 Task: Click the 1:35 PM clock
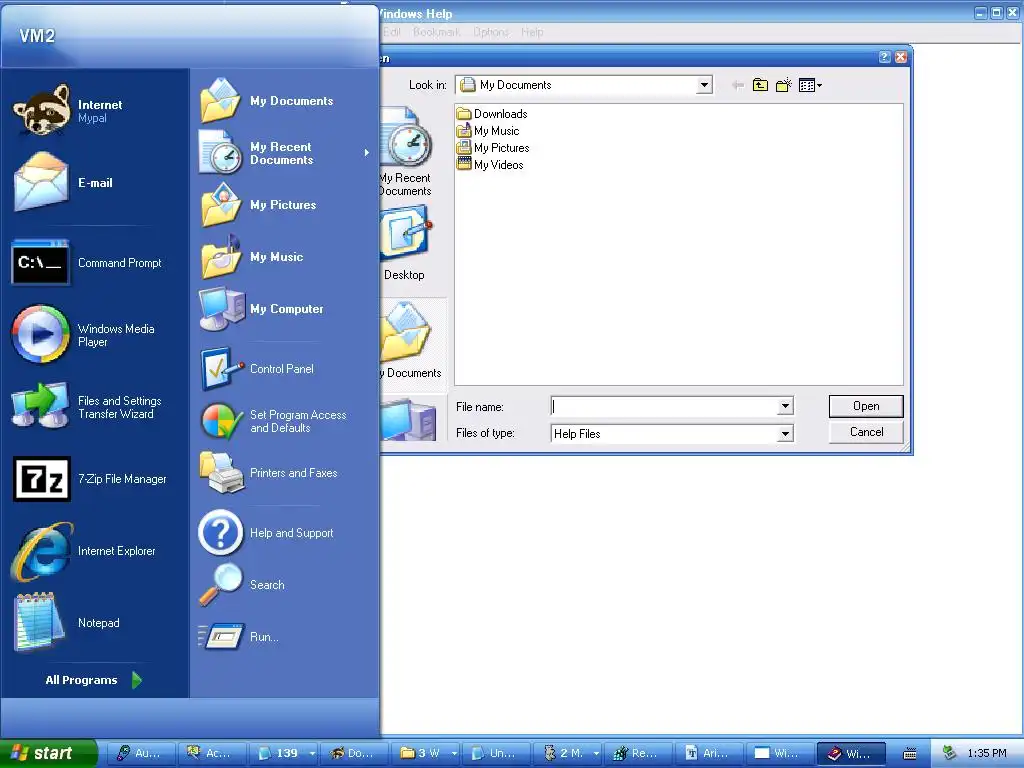(987, 754)
